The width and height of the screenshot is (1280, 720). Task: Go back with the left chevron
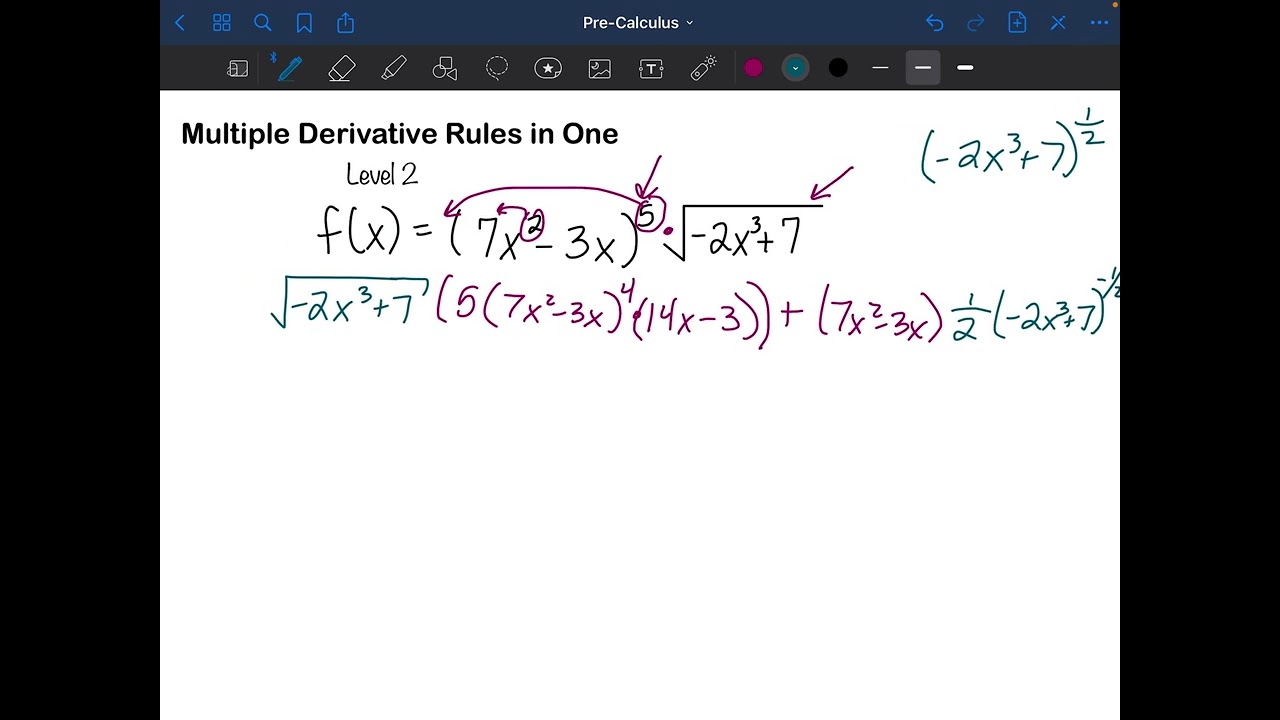click(x=180, y=23)
